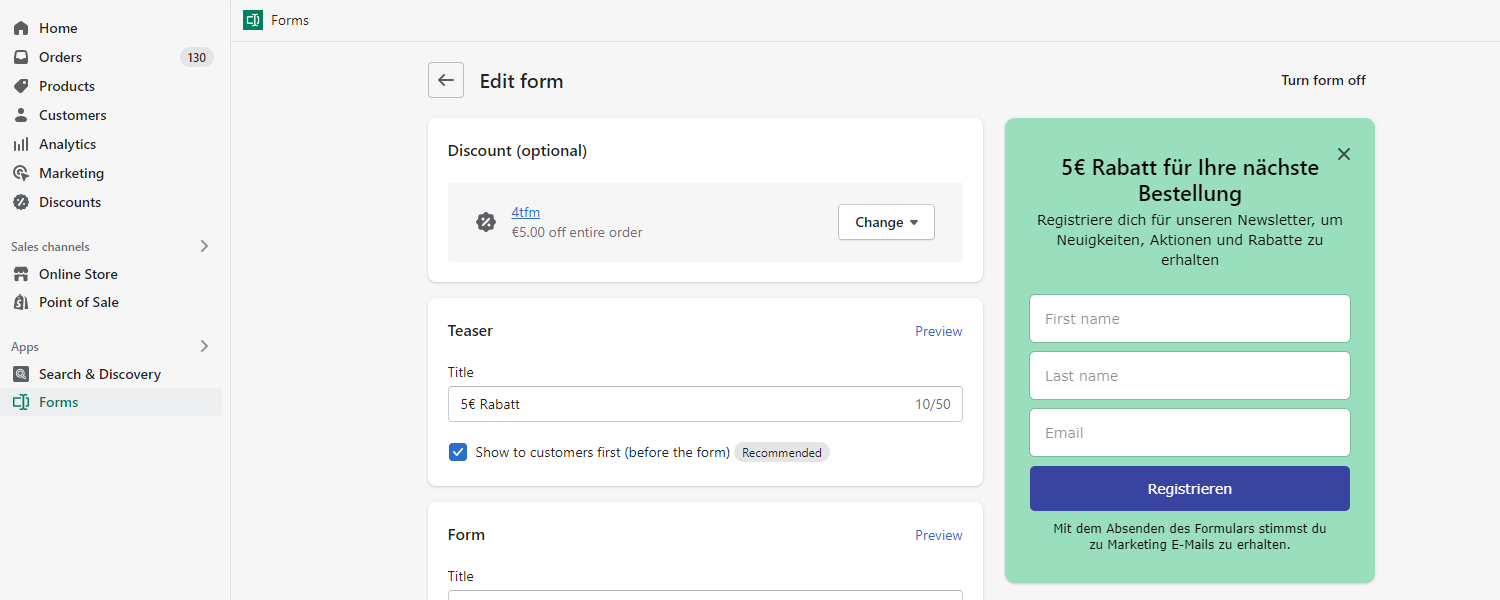
Task: Open the Search & Discovery app
Action: [100, 373]
